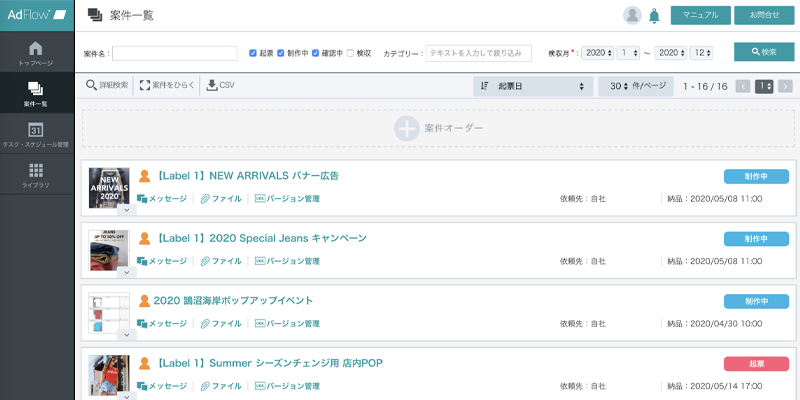
Task: Open ファイル for Special Jeans row
Action: pos(220,261)
